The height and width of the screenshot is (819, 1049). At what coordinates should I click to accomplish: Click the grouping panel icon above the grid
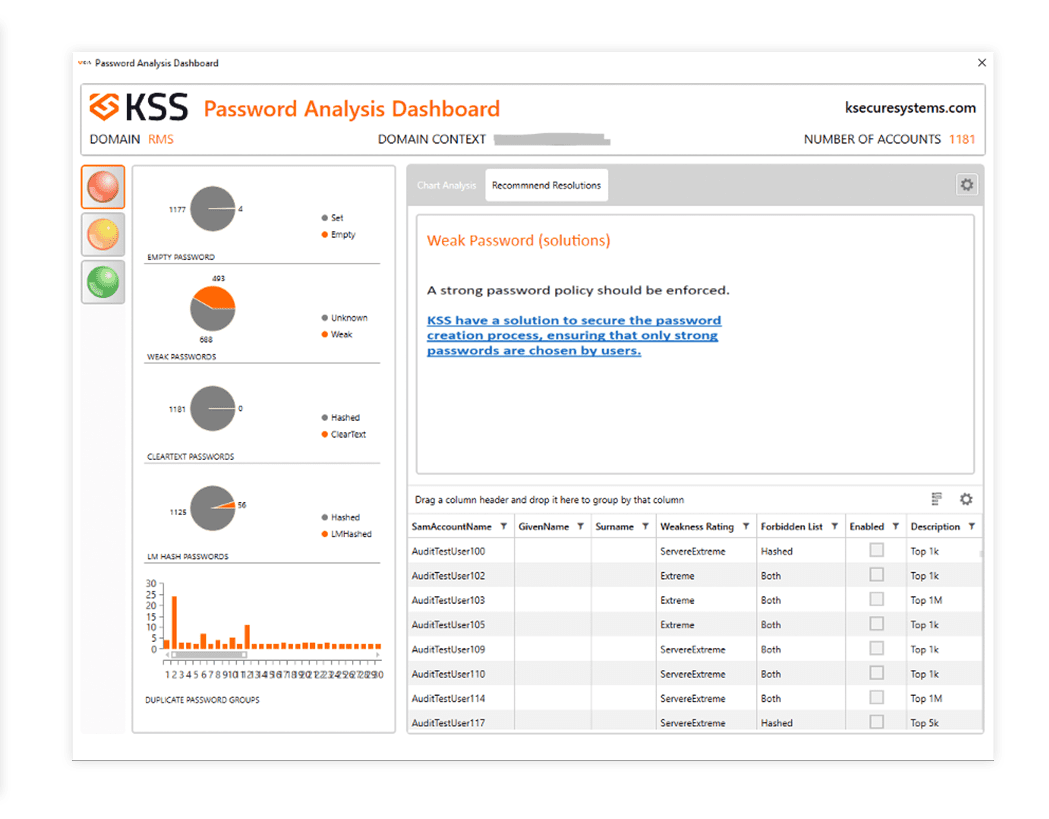click(937, 499)
